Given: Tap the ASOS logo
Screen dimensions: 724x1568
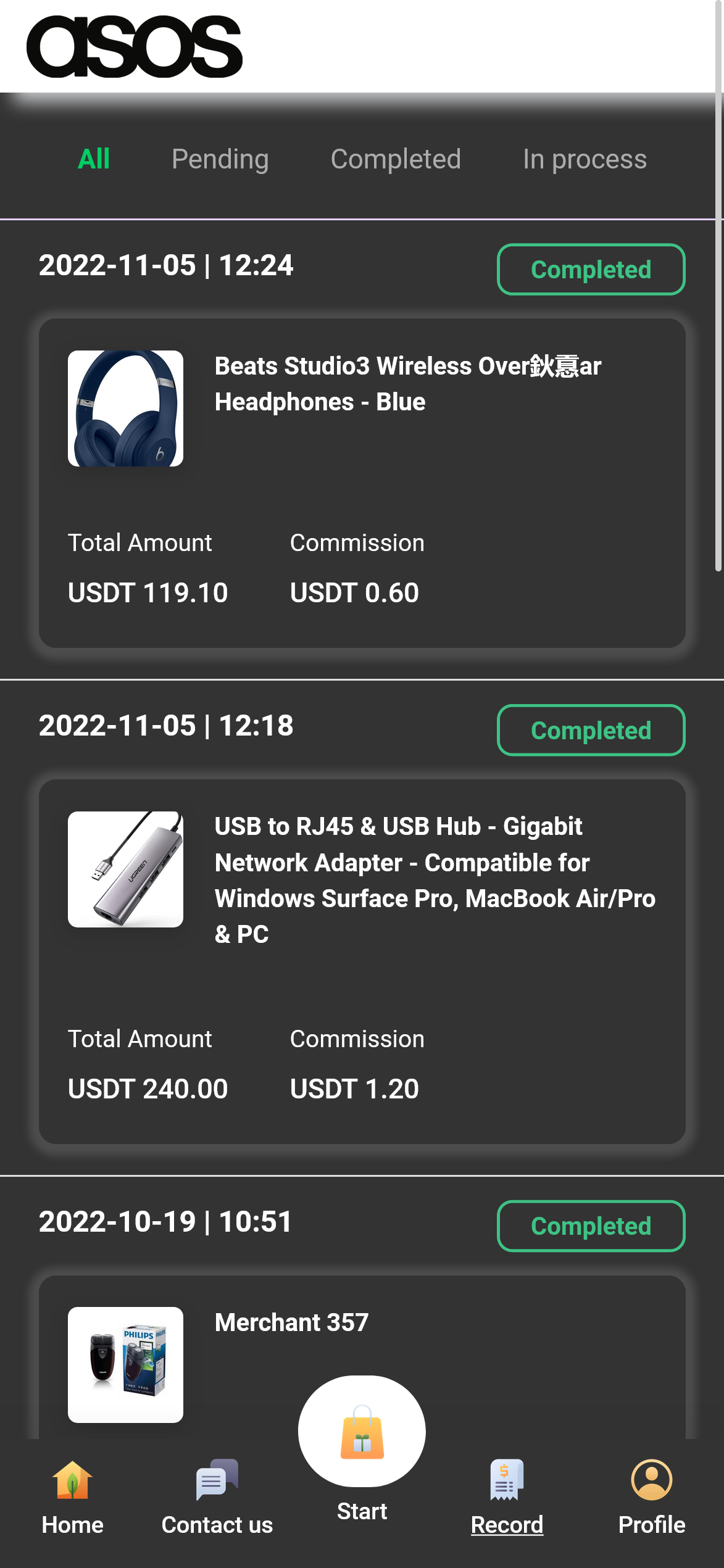Looking at the screenshot, I should click(x=135, y=47).
